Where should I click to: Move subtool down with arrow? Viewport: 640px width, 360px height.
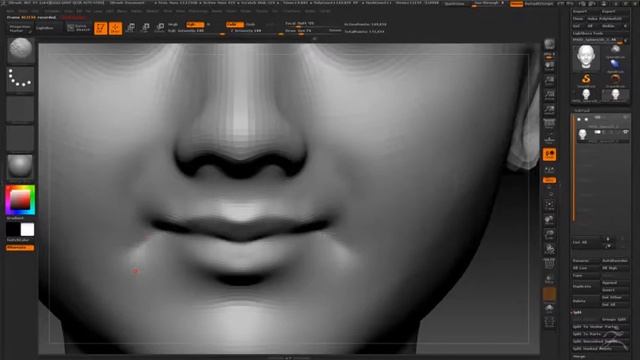click(608, 246)
